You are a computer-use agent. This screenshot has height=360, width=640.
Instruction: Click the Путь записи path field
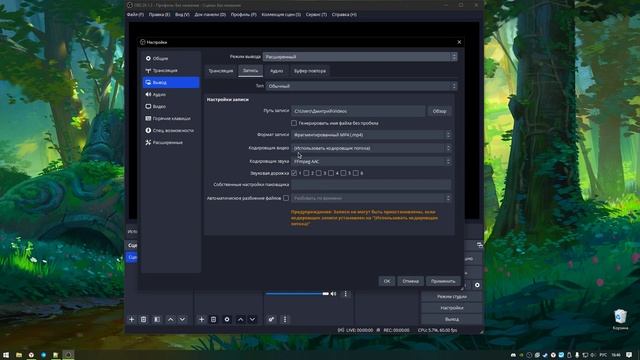point(358,111)
